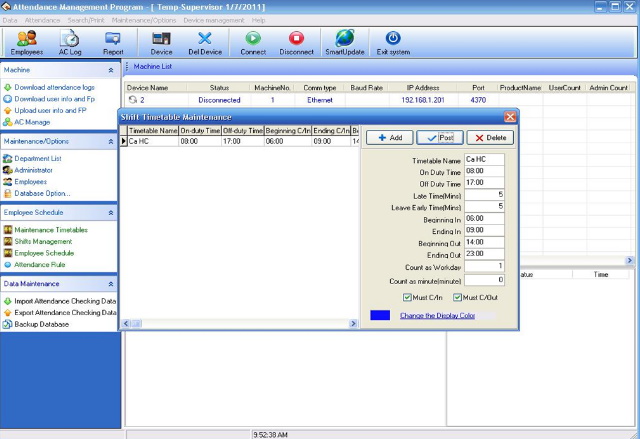Click the Upload user info and FP icon
Image resolution: width=640 pixels, height=439 pixels.
[7, 111]
